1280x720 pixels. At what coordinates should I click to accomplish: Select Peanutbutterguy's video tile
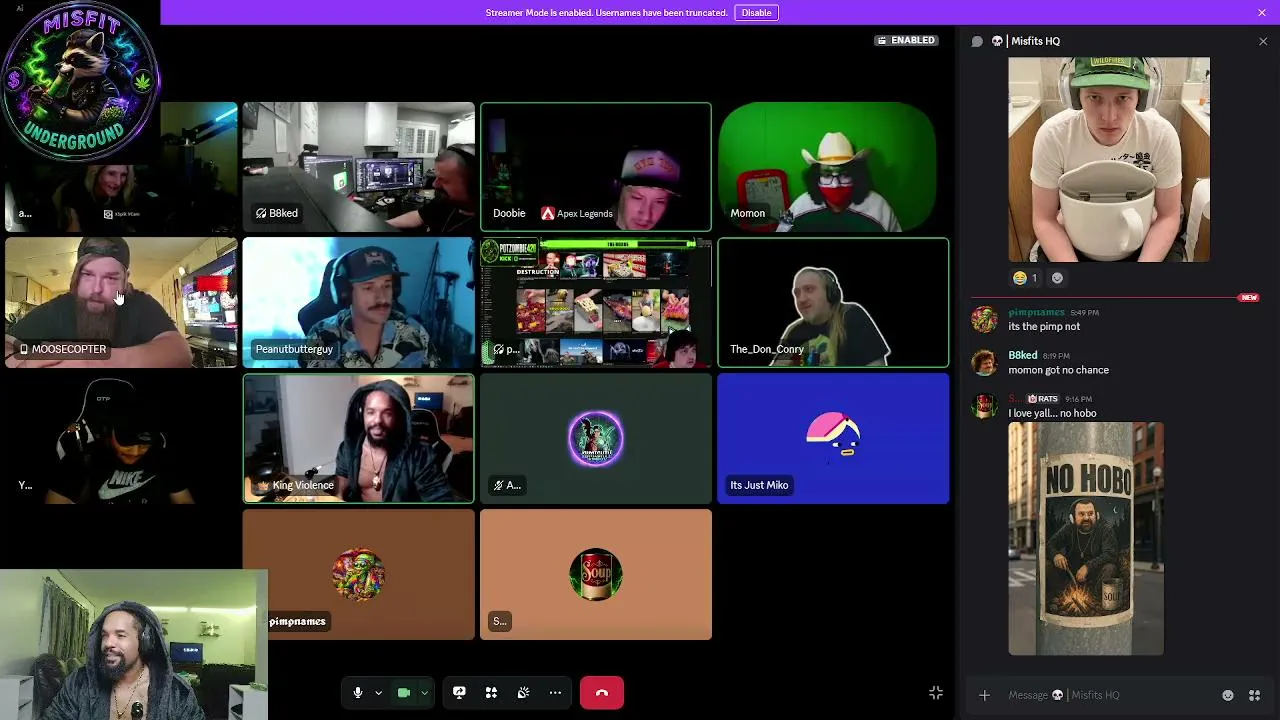click(x=358, y=303)
